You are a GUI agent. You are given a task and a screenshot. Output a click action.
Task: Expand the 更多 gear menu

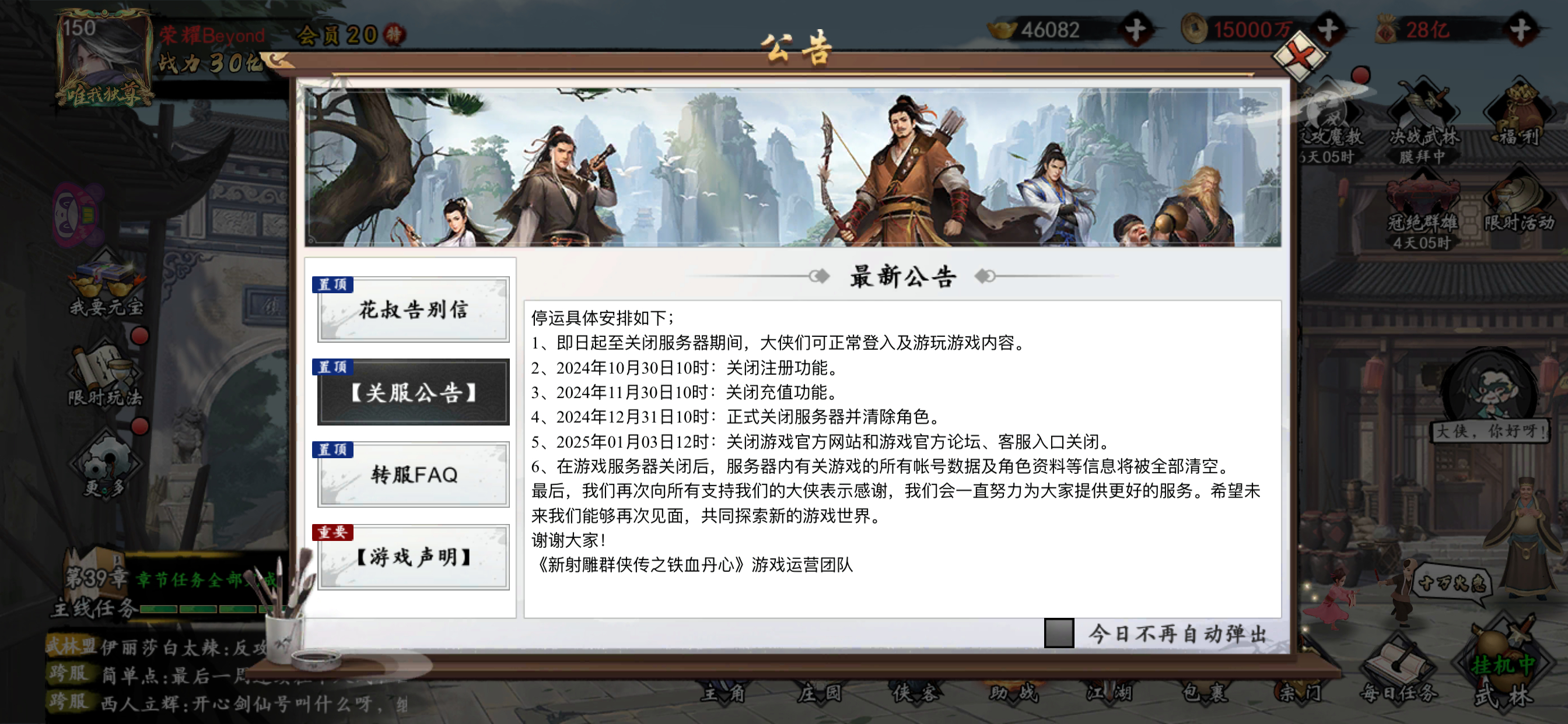click(x=106, y=463)
